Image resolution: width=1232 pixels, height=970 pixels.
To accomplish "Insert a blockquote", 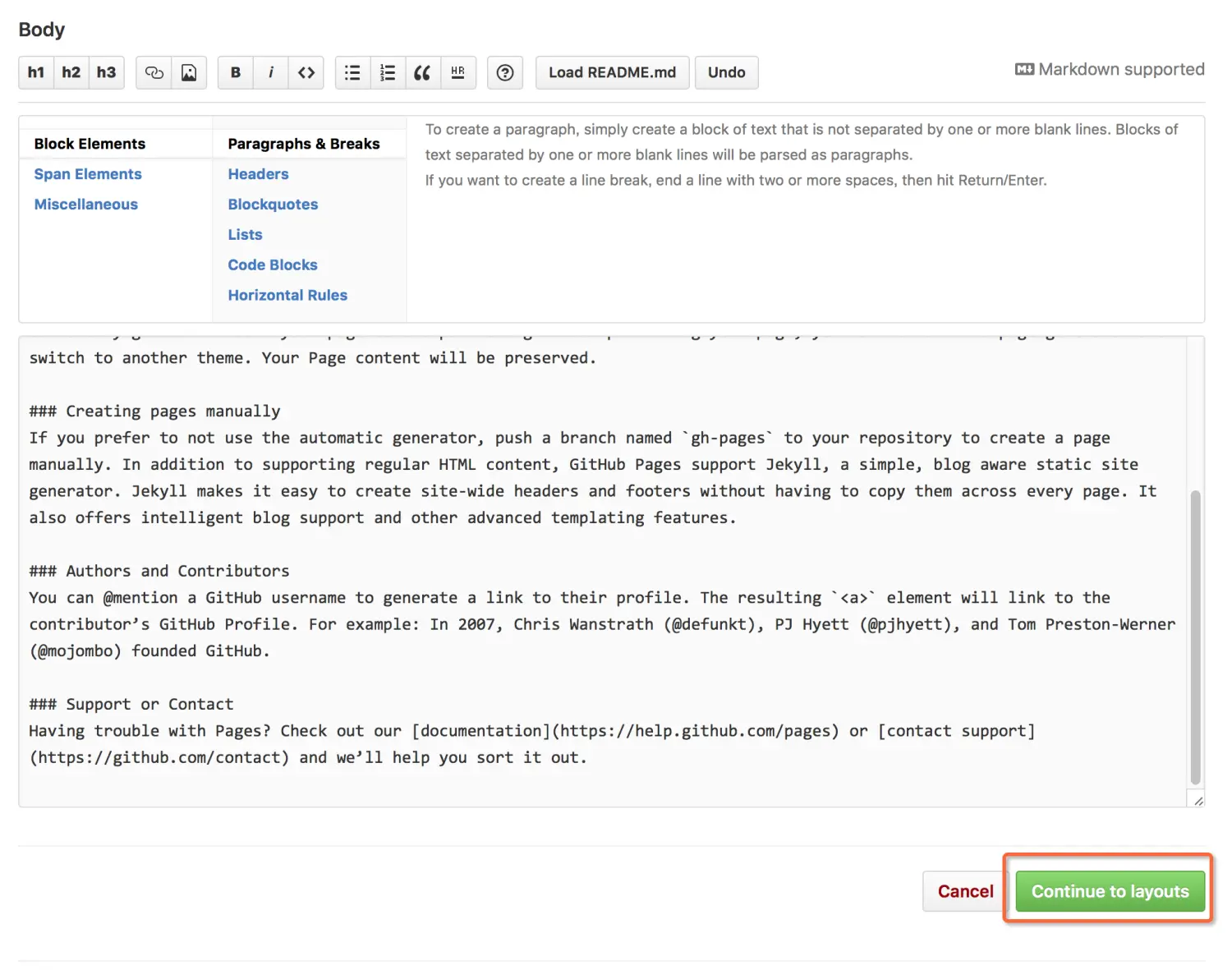I will (422, 72).
